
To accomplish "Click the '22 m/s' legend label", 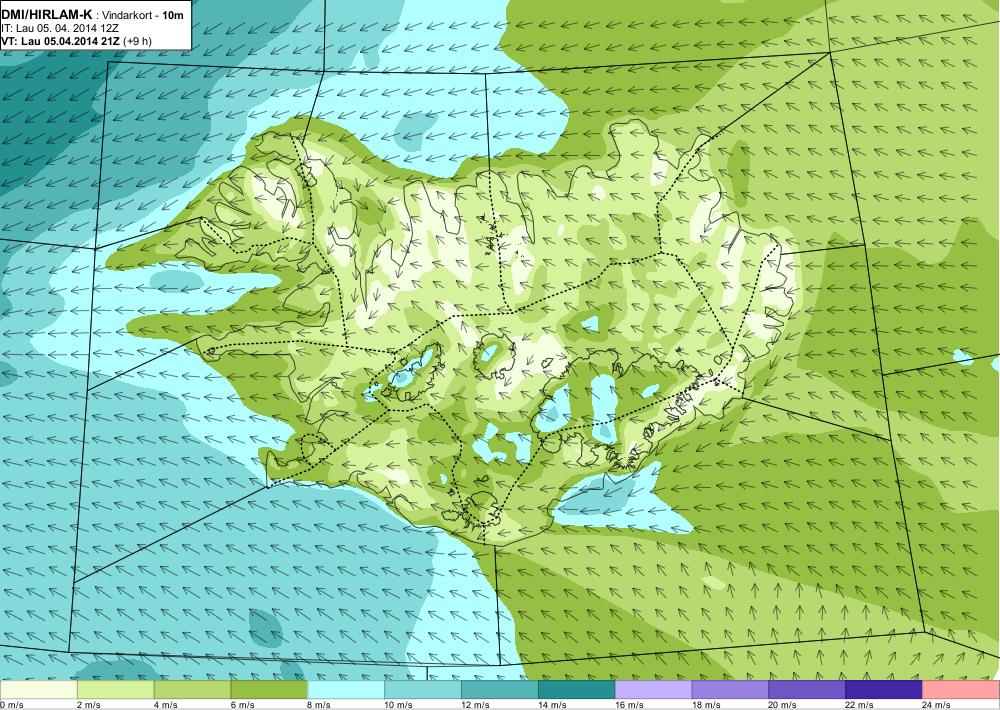I will pos(860,705).
